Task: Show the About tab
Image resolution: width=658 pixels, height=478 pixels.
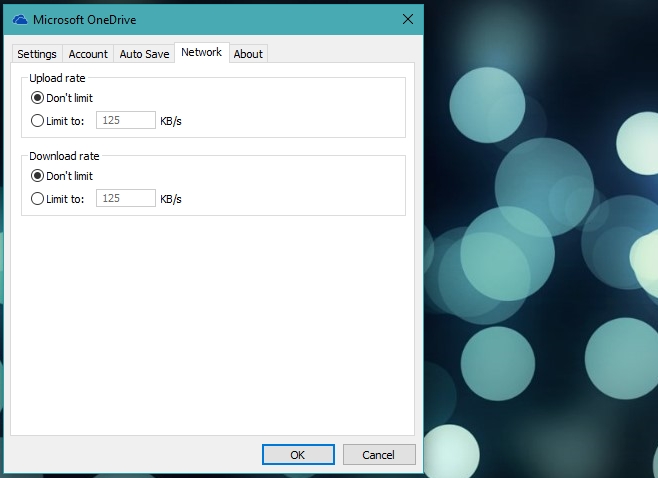Action: [x=248, y=54]
